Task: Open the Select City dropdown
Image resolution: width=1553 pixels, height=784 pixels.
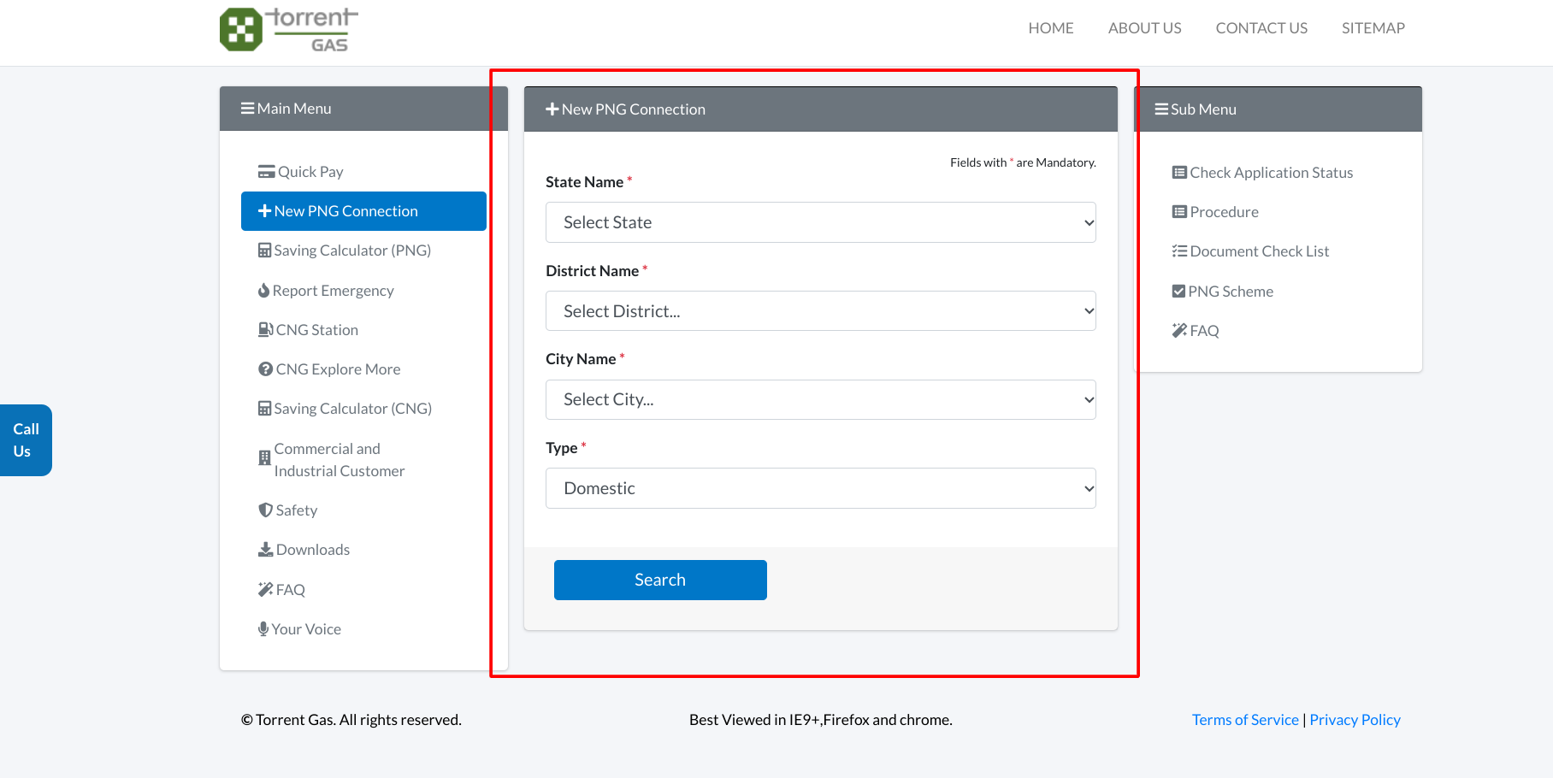Action: coord(820,399)
